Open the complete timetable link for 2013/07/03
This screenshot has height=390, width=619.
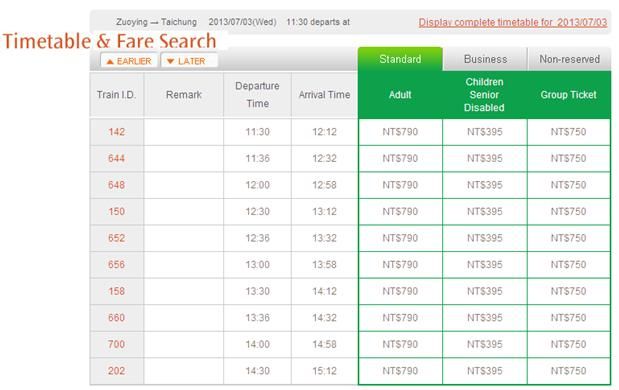coord(512,22)
